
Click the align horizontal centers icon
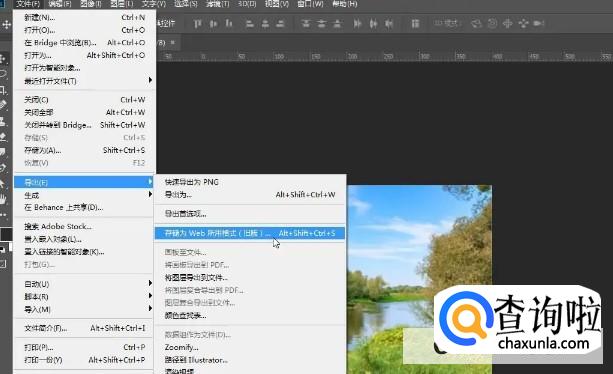(265, 24)
